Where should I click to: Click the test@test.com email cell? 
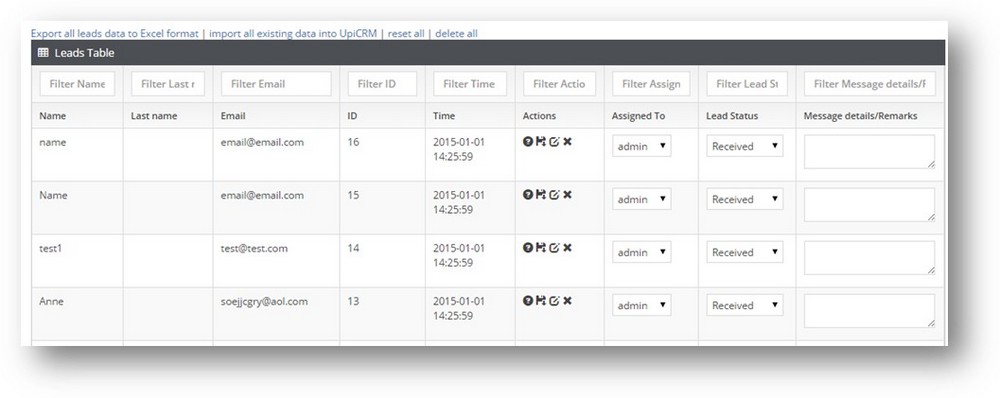[254, 248]
